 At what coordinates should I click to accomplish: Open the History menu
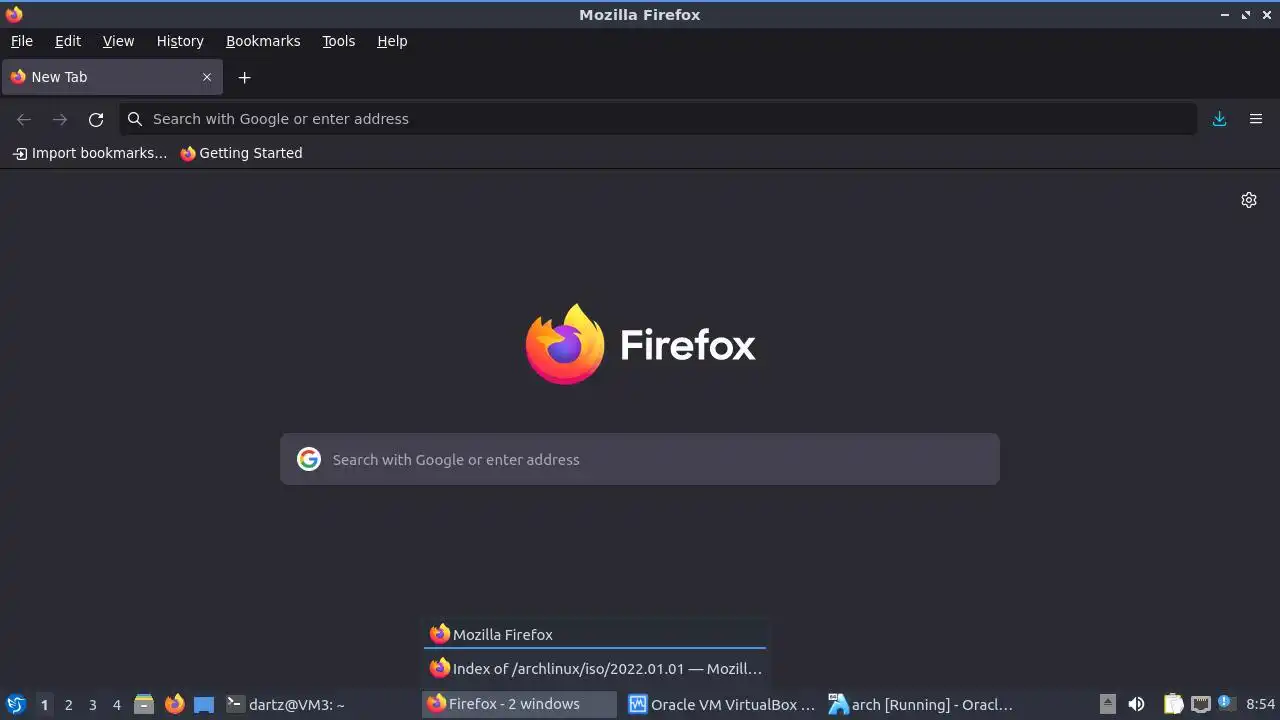coord(180,41)
